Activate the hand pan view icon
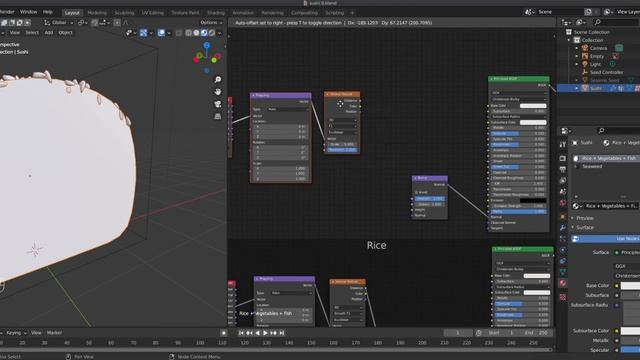 [x=218, y=92]
